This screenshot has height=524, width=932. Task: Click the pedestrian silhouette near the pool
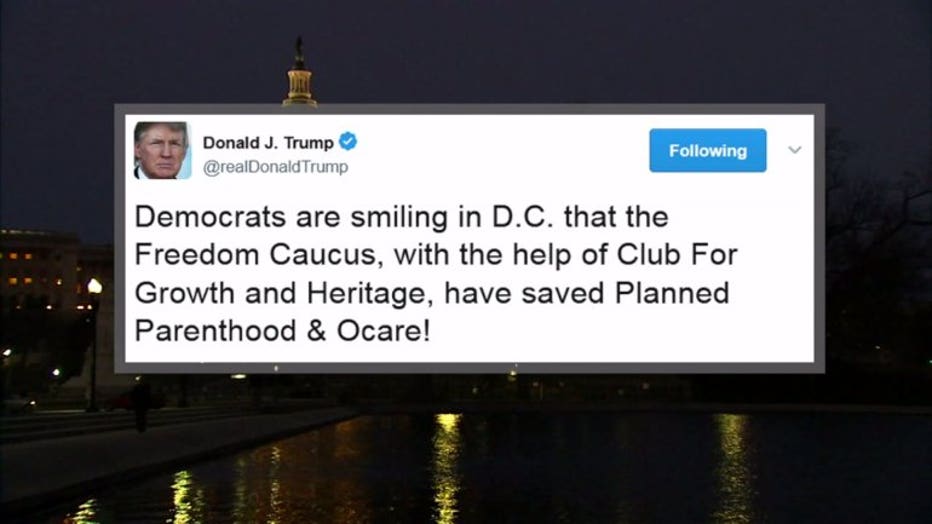click(140, 403)
